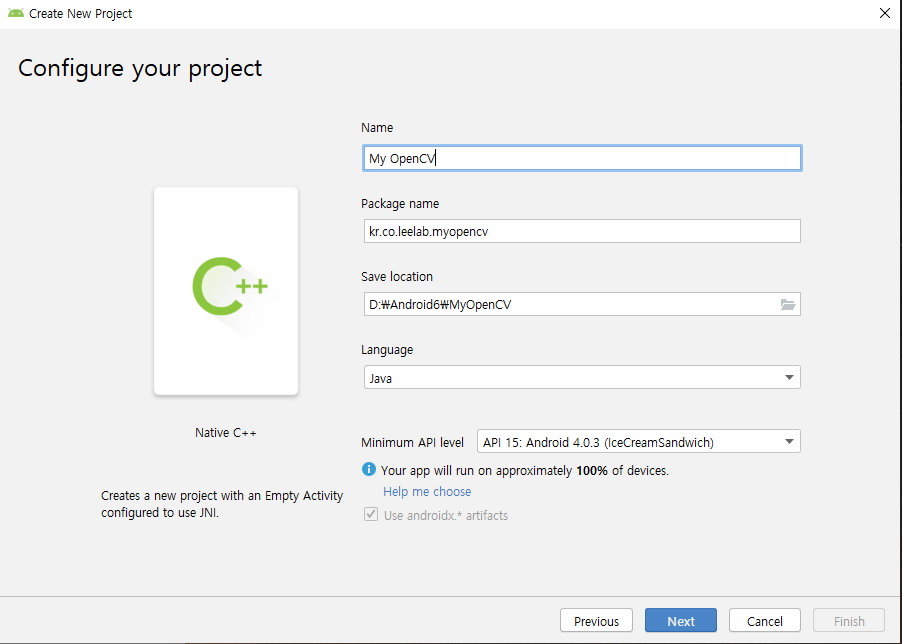Open the Language dropdown showing Java
902x644 pixels.
pos(580,378)
